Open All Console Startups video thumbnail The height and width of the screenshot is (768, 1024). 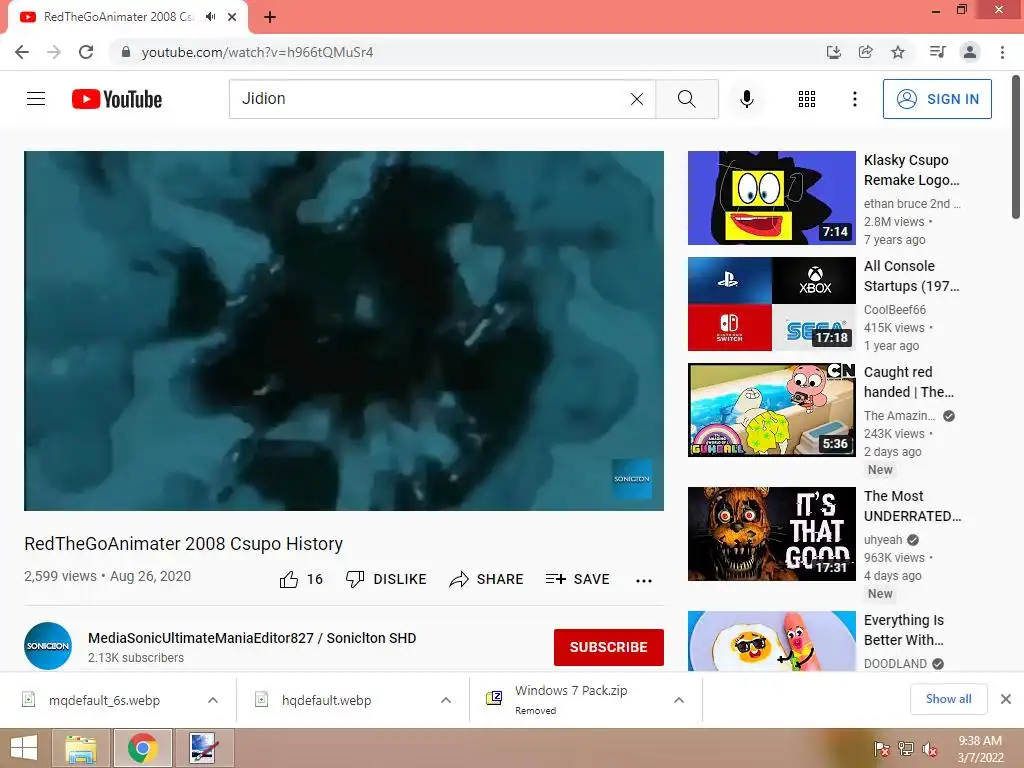tap(771, 304)
